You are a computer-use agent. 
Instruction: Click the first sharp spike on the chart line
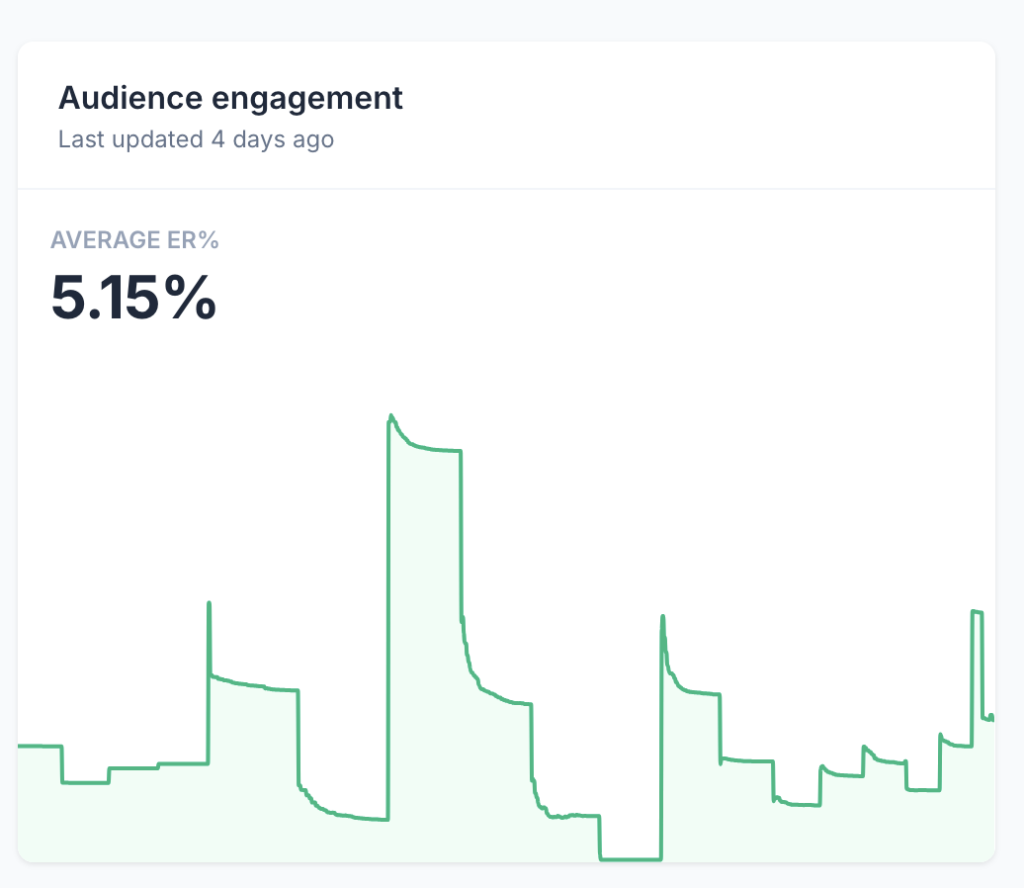click(208, 603)
